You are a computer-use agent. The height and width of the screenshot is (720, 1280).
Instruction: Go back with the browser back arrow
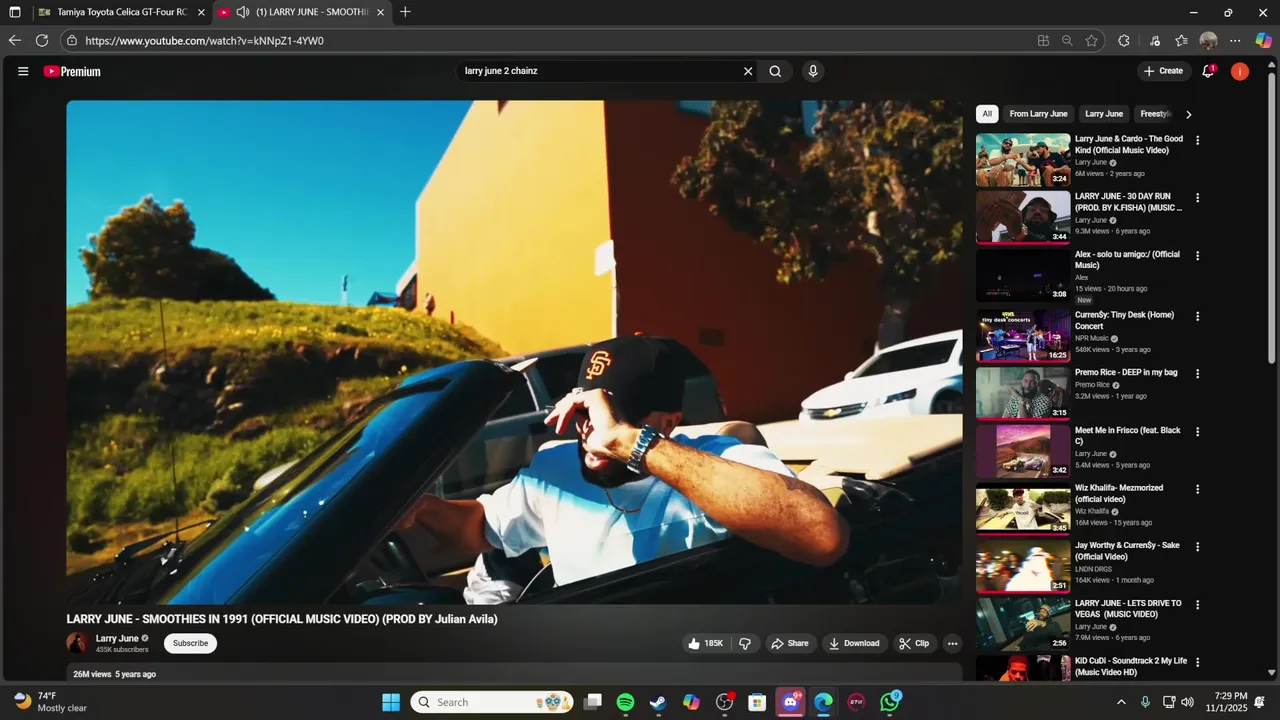click(x=14, y=41)
